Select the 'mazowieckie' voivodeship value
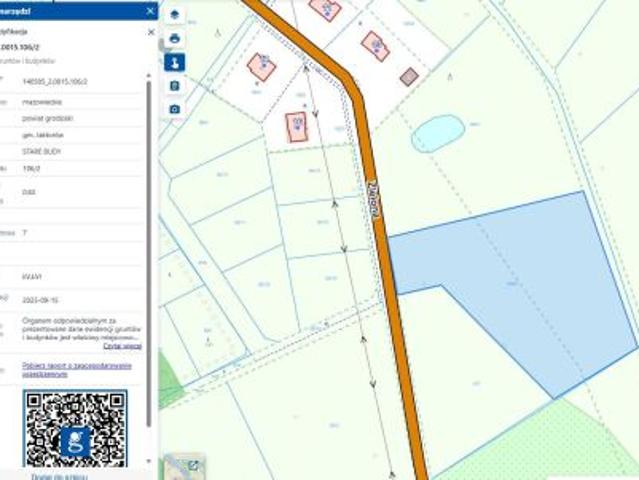Image resolution: width=639 pixels, height=480 pixels. point(42,102)
